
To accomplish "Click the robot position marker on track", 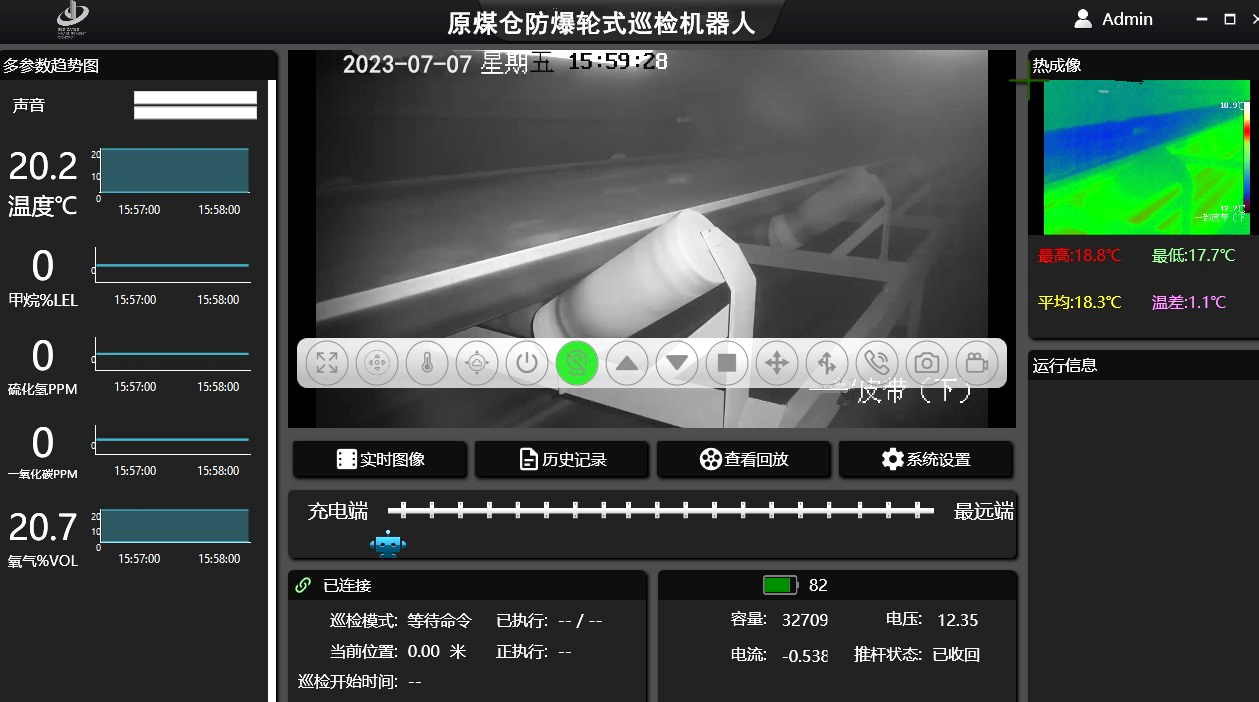I will pos(387,545).
